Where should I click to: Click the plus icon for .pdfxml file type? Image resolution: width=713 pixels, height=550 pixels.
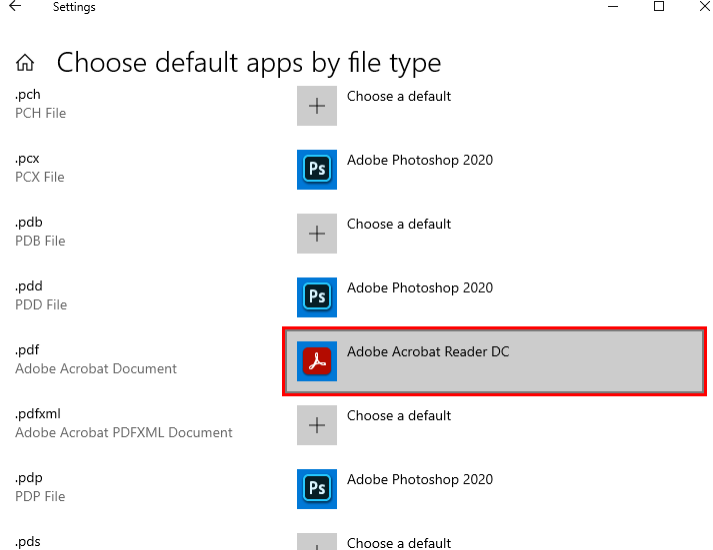coord(317,425)
